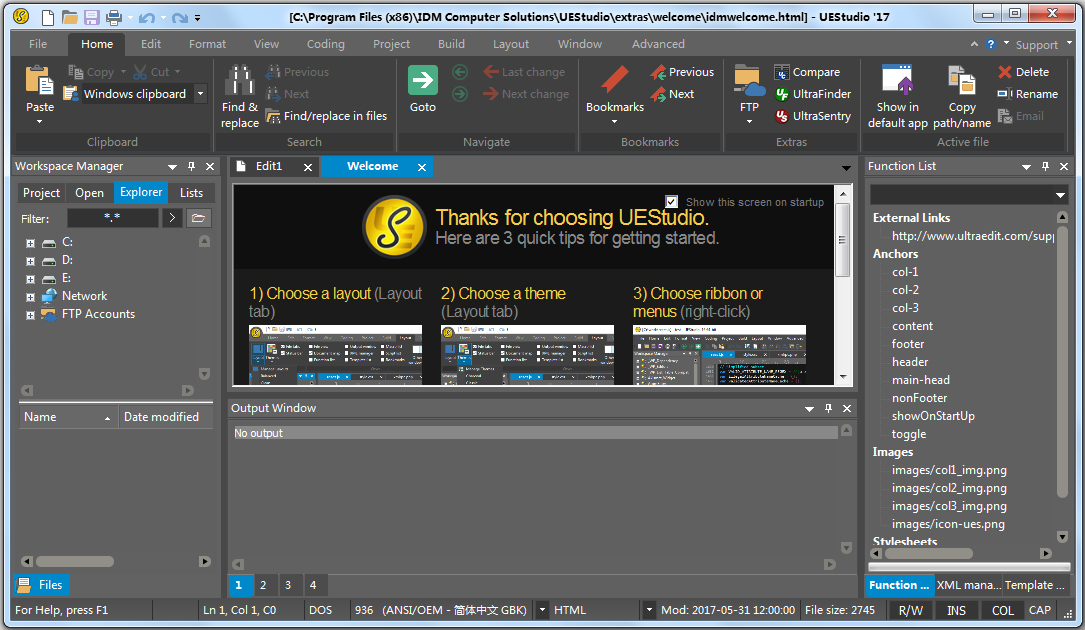Delete the active file
1085x630 pixels.
point(1023,72)
